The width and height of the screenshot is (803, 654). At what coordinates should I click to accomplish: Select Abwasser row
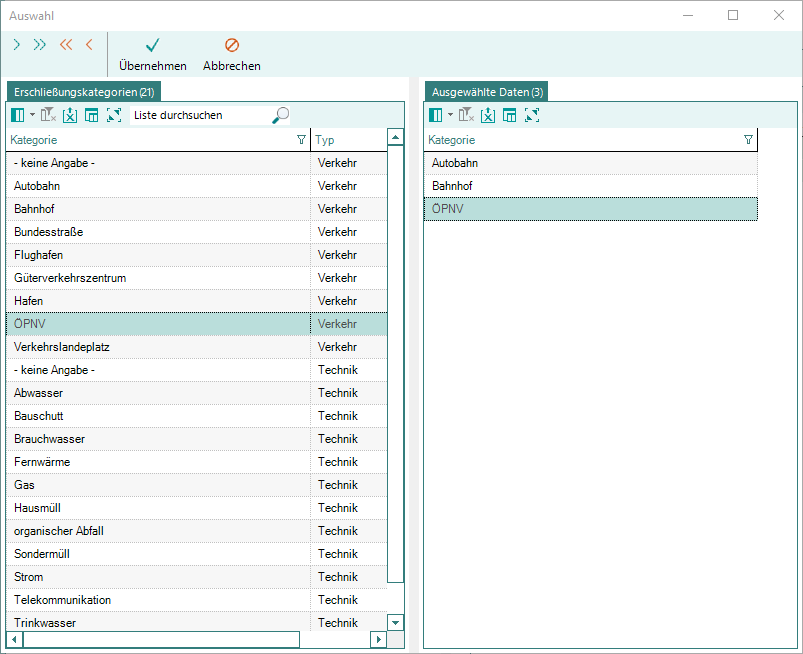pos(197,393)
